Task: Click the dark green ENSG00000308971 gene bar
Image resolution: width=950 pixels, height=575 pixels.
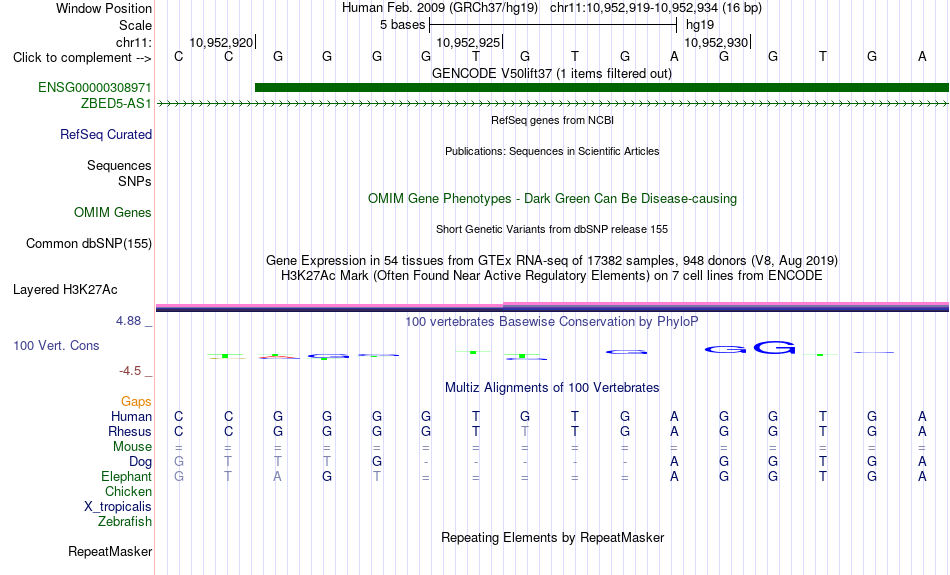Action: tap(602, 88)
